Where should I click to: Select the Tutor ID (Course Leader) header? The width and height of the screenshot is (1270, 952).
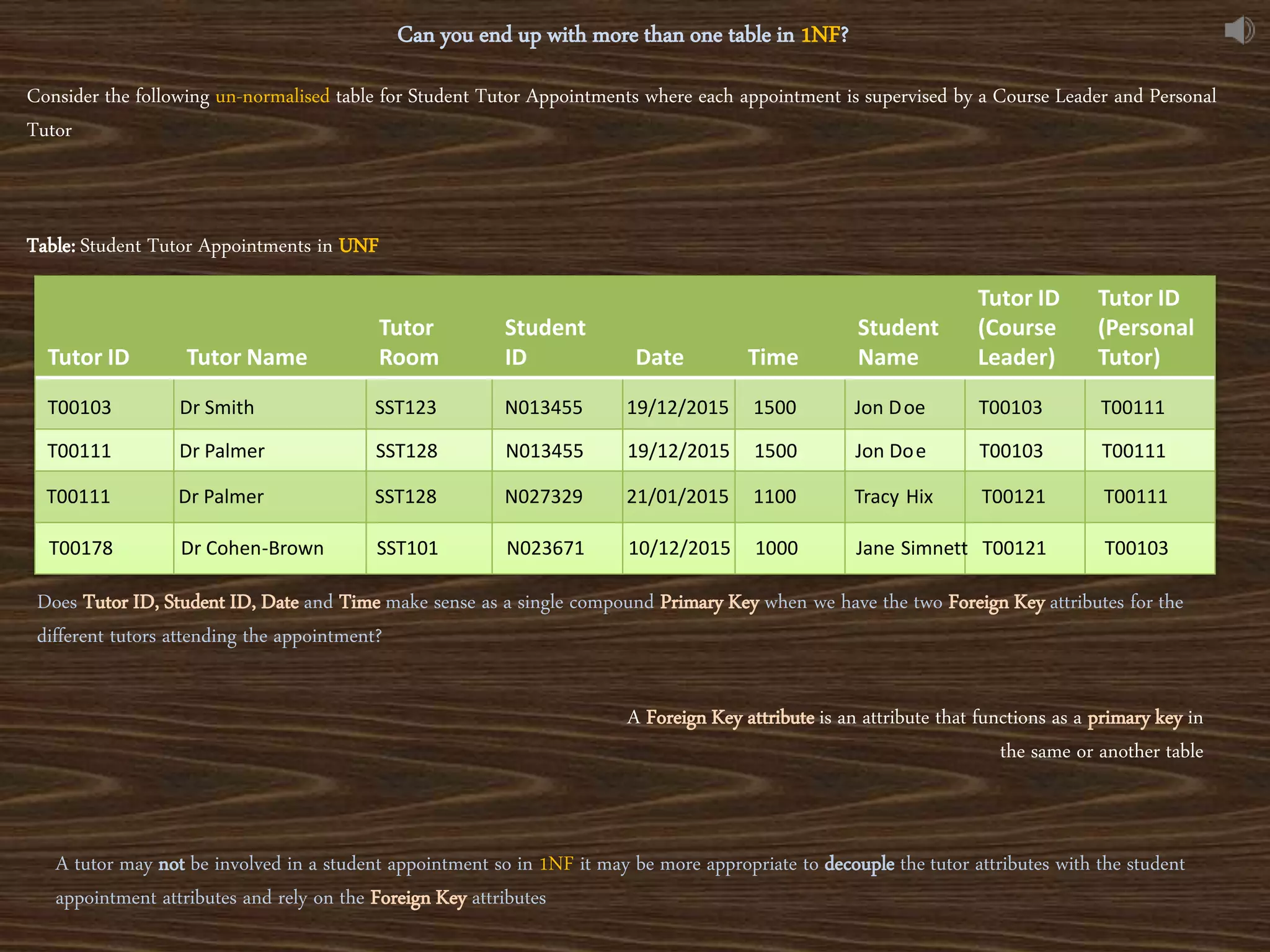click(x=1018, y=328)
